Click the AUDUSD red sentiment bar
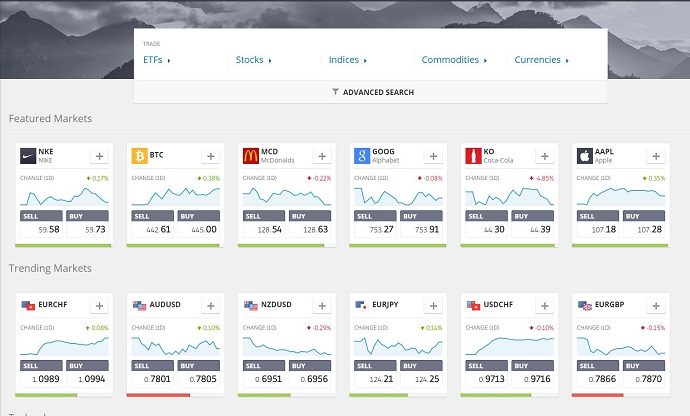The width and height of the screenshot is (690, 416). point(158,395)
